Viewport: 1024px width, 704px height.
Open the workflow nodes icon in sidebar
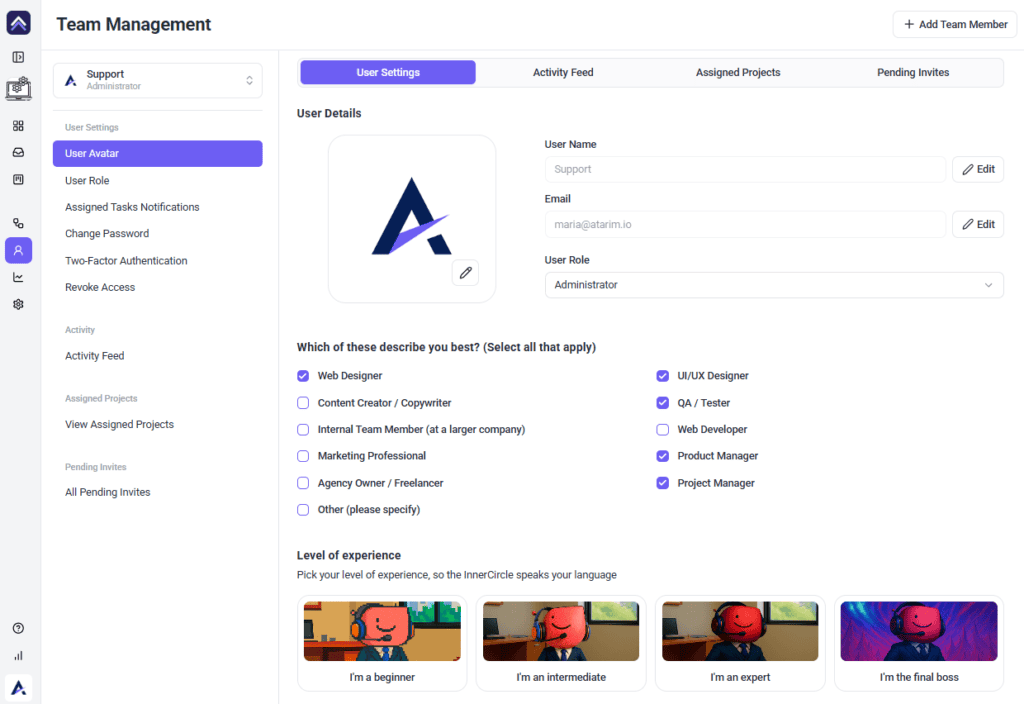[18, 223]
